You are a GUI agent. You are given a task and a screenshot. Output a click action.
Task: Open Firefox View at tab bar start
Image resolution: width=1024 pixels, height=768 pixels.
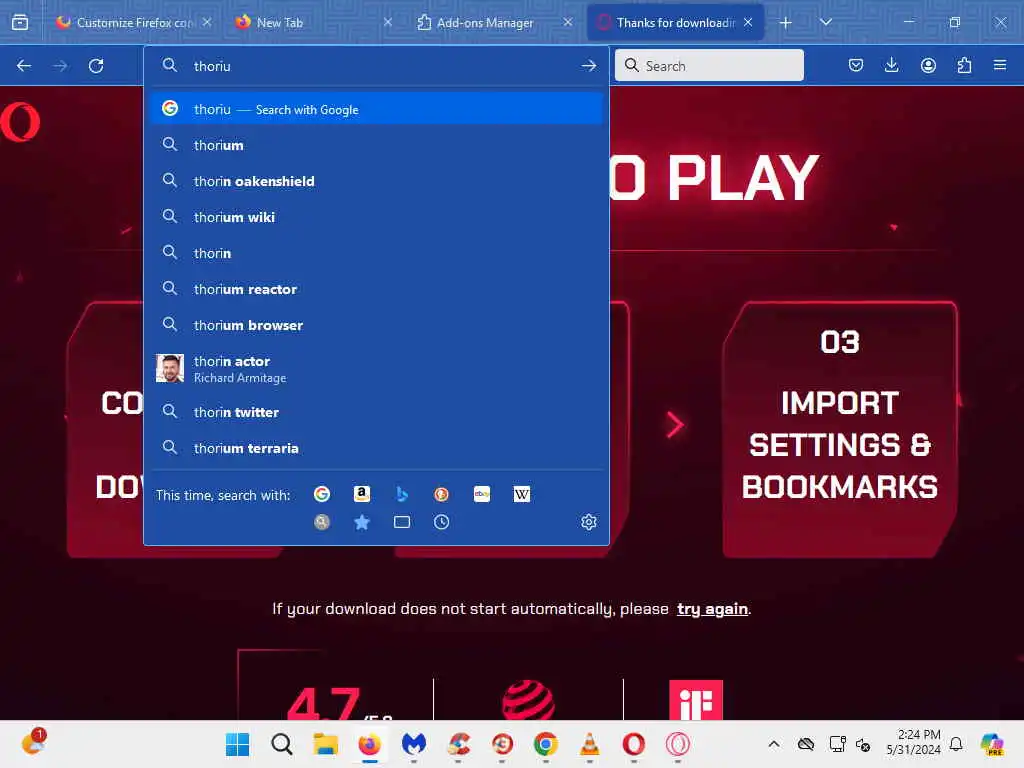coord(20,22)
